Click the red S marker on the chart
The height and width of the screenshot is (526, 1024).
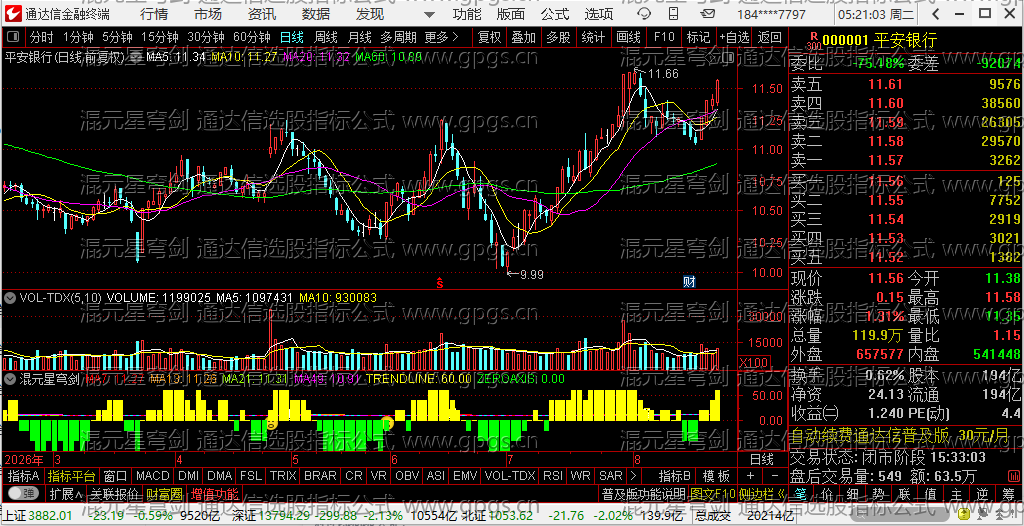pyautogui.click(x=440, y=283)
